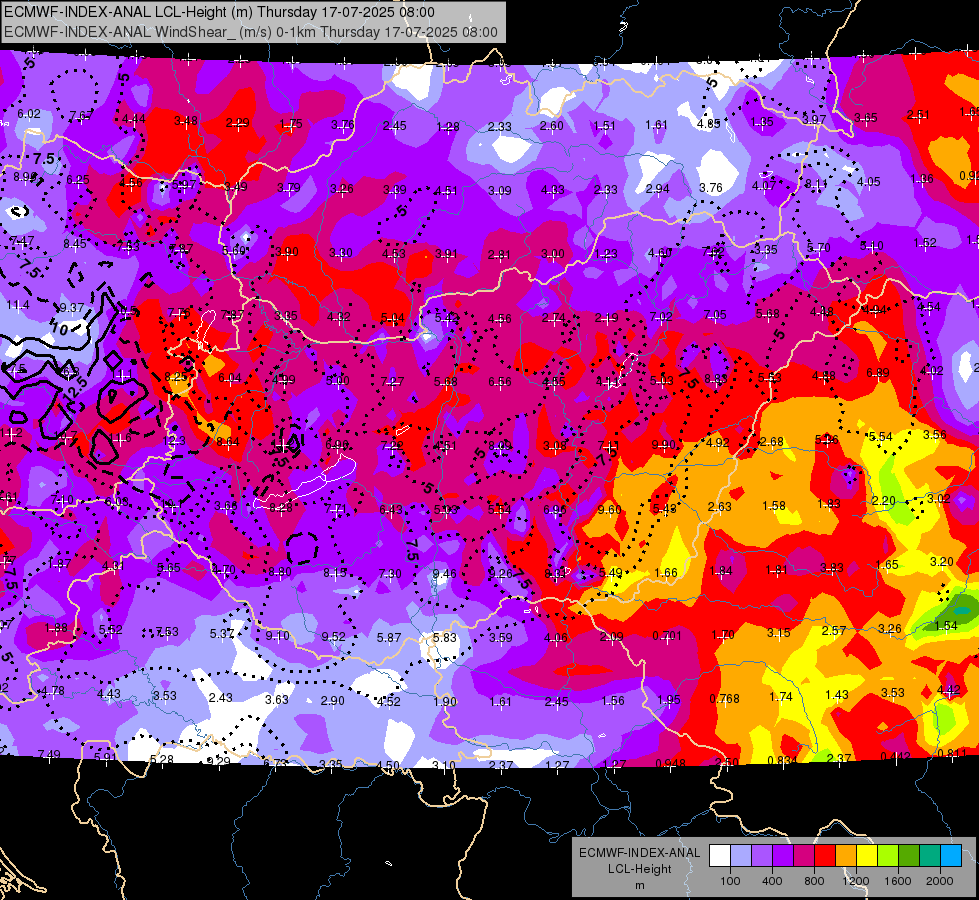Click the dark green legend swatch
Screen dimensions: 979x900
(x=909, y=856)
